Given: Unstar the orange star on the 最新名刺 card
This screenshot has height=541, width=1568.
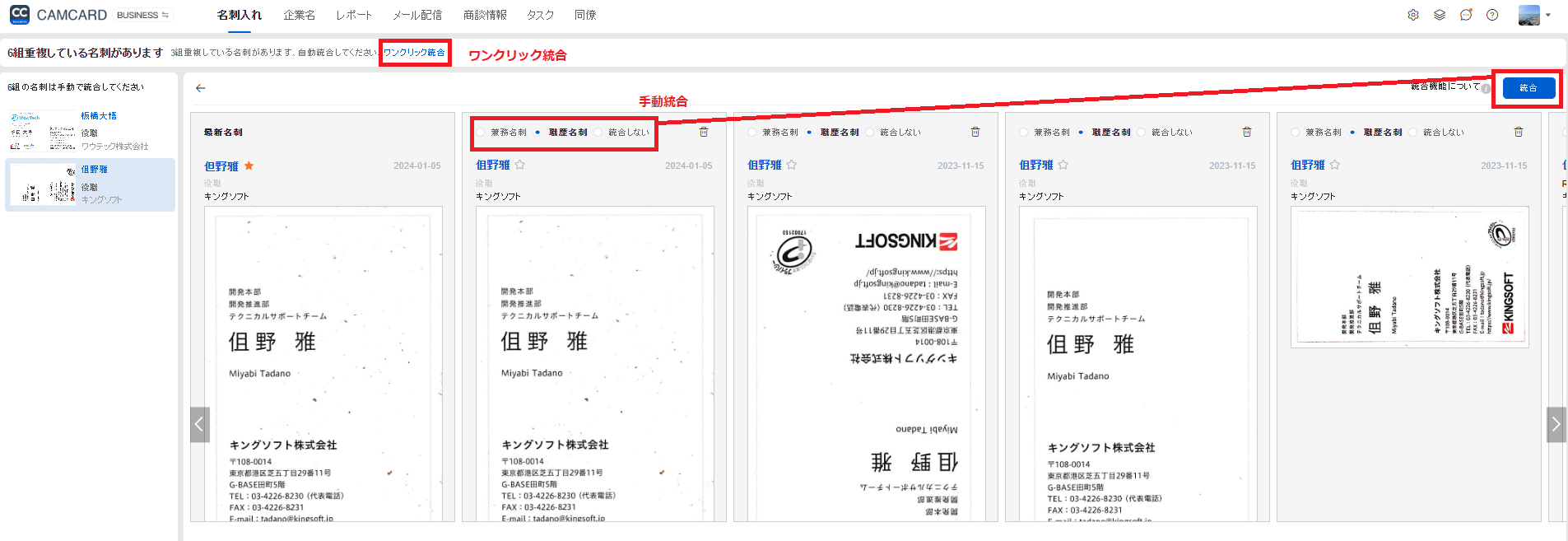Looking at the screenshot, I should coord(249,166).
